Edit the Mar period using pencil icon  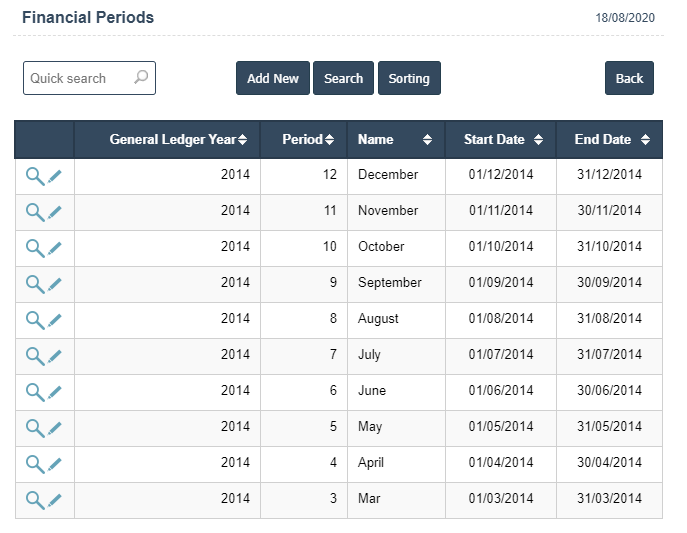55,500
